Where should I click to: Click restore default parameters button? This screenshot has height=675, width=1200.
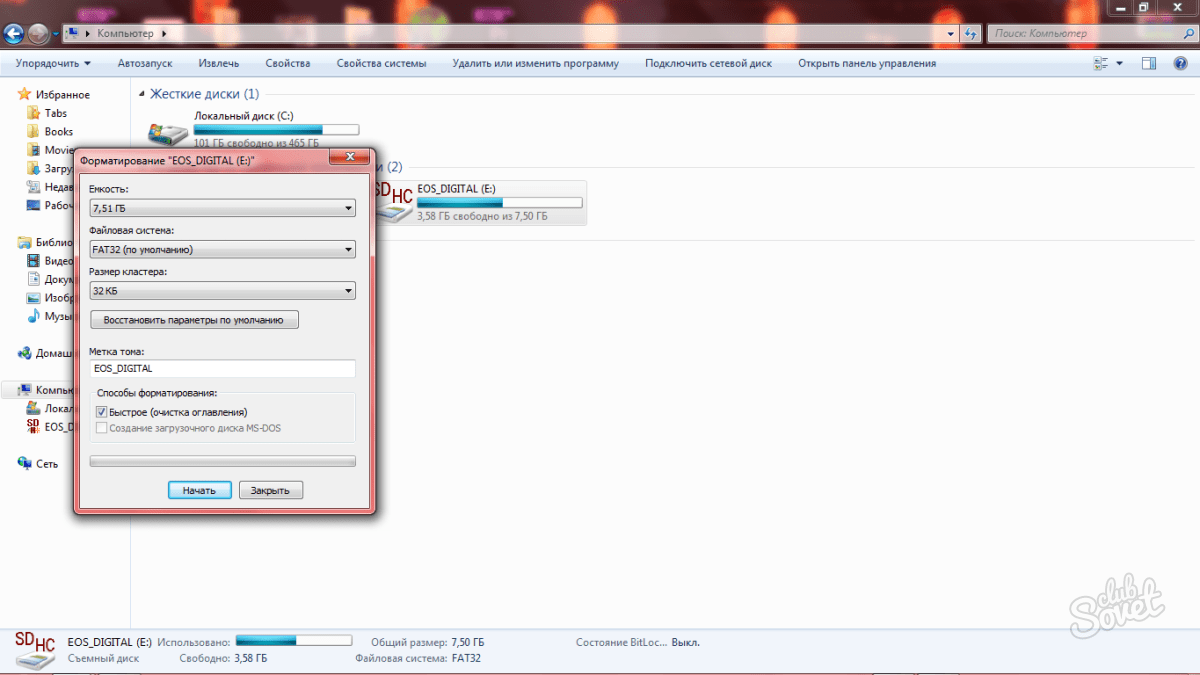pos(194,321)
